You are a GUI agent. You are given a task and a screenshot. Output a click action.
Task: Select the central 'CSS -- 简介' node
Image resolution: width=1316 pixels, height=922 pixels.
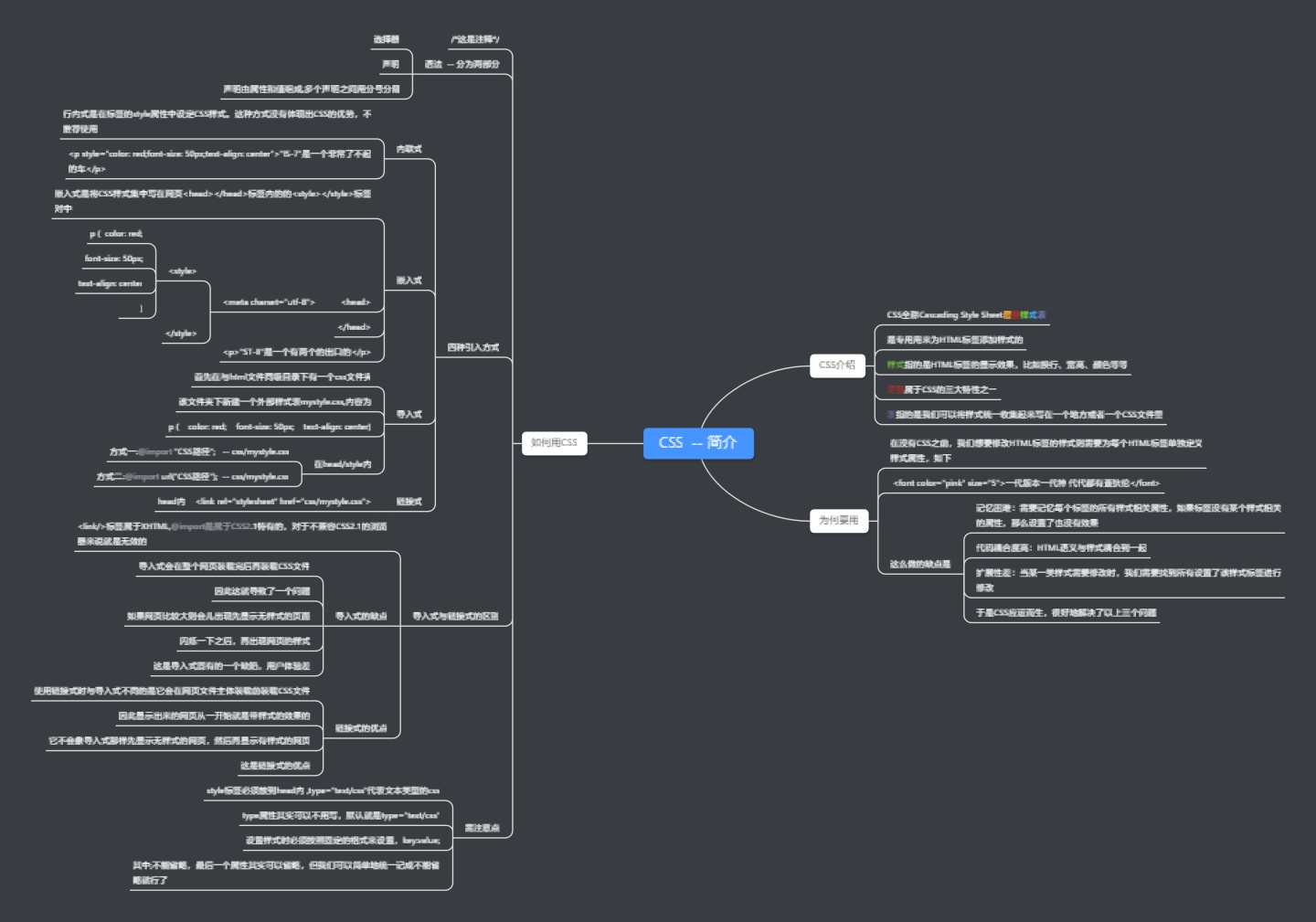coord(698,442)
